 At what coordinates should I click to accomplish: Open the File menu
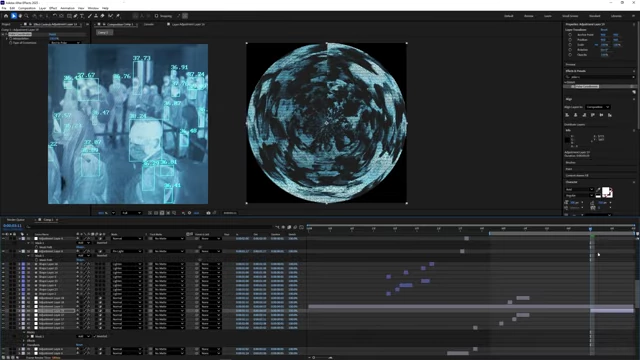click(4, 8)
